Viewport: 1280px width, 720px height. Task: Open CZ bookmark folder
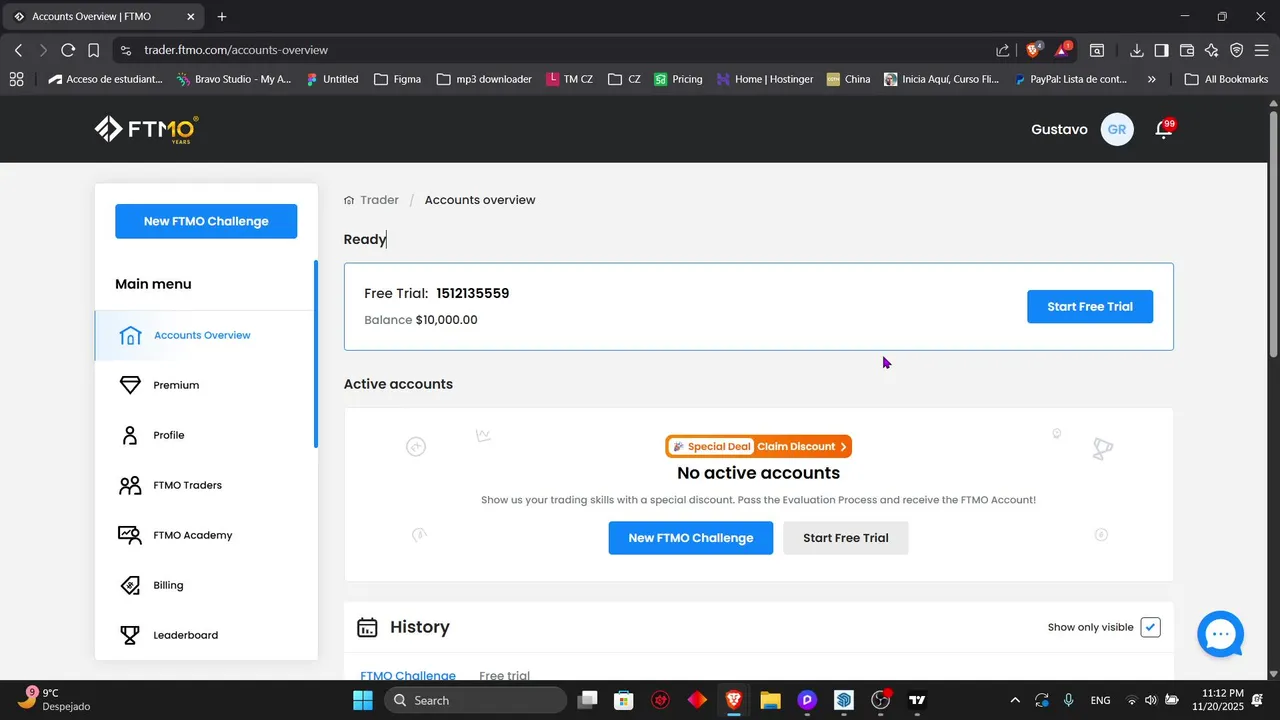(x=625, y=79)
